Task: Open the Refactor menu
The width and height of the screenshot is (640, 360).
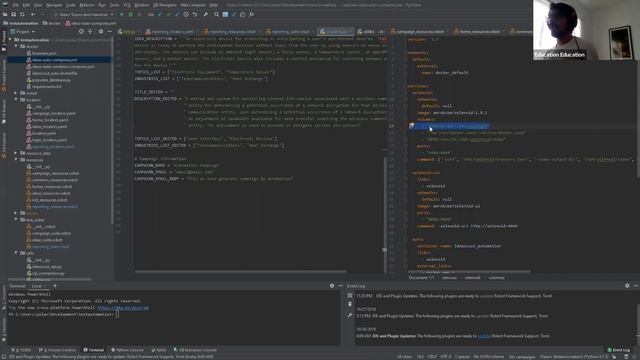Action: 87,5
